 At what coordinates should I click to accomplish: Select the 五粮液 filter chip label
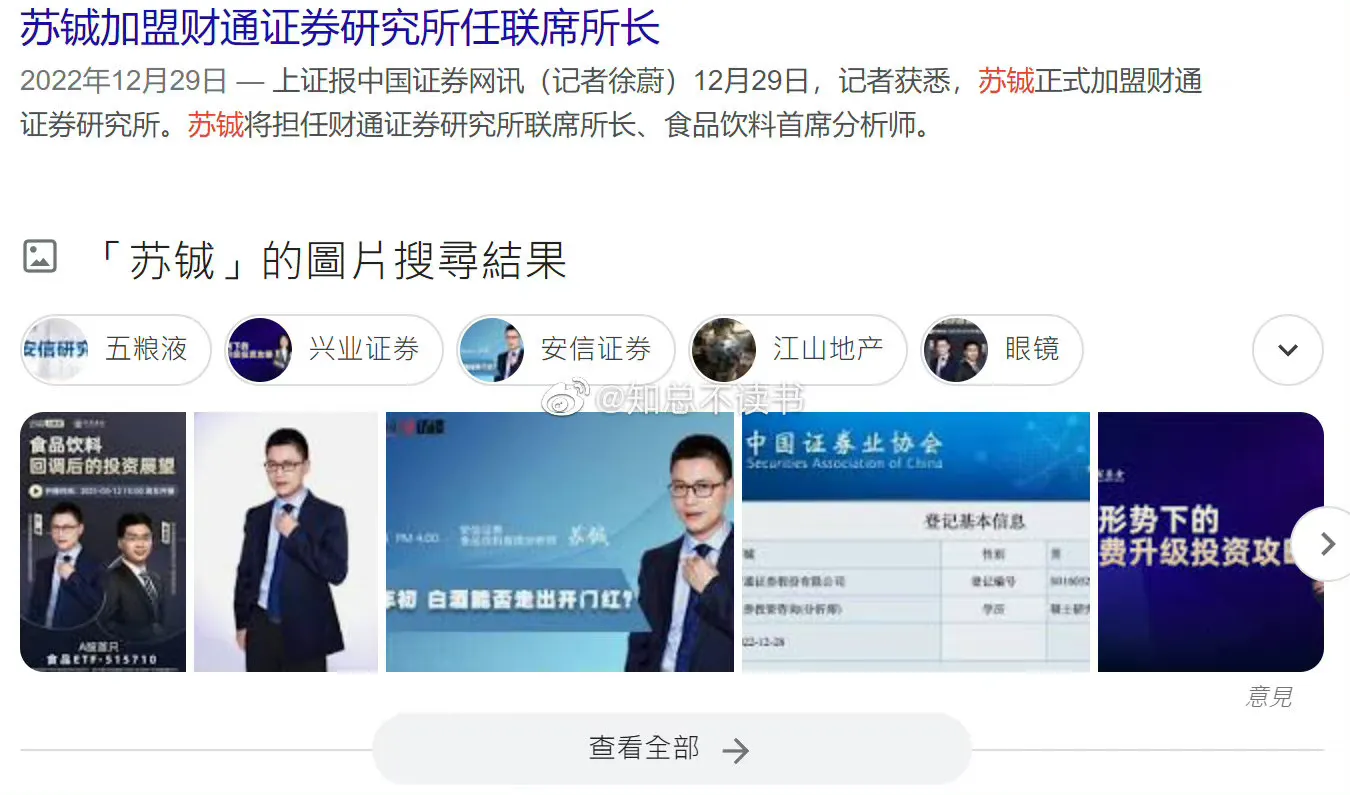click(147, 350)
